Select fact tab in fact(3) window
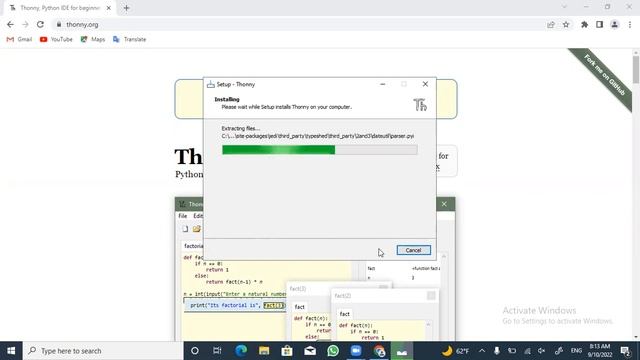Screen dimensions: 640x360 (x=300, y=307)
